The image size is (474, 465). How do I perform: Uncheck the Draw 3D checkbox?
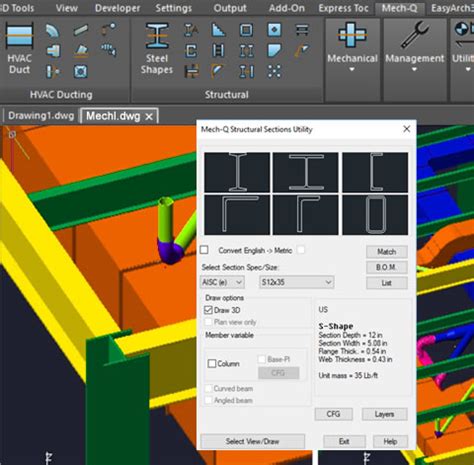208,310
